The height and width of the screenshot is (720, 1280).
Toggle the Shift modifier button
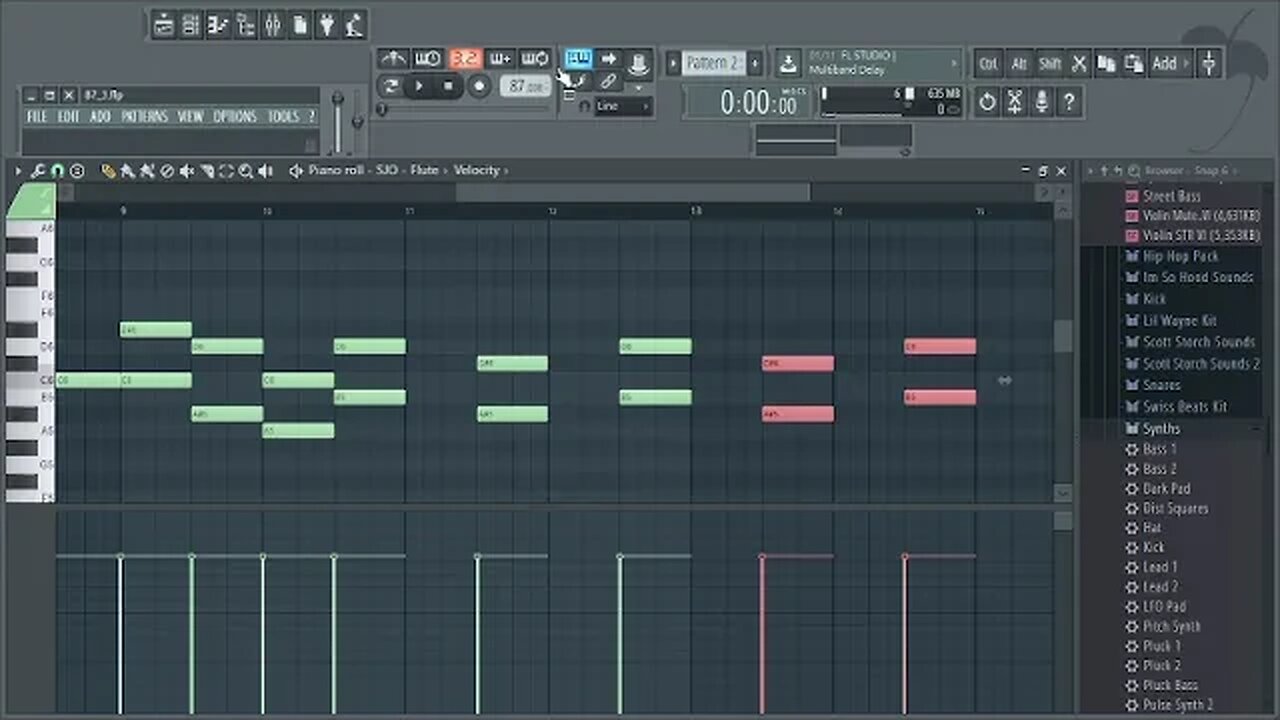[x=1050, y=64]
